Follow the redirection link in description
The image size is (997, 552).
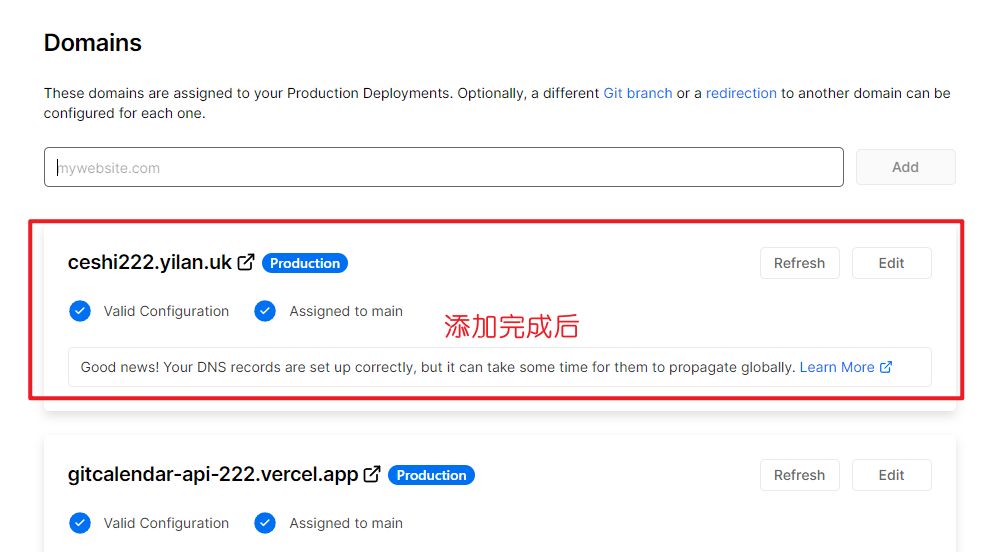740,93
